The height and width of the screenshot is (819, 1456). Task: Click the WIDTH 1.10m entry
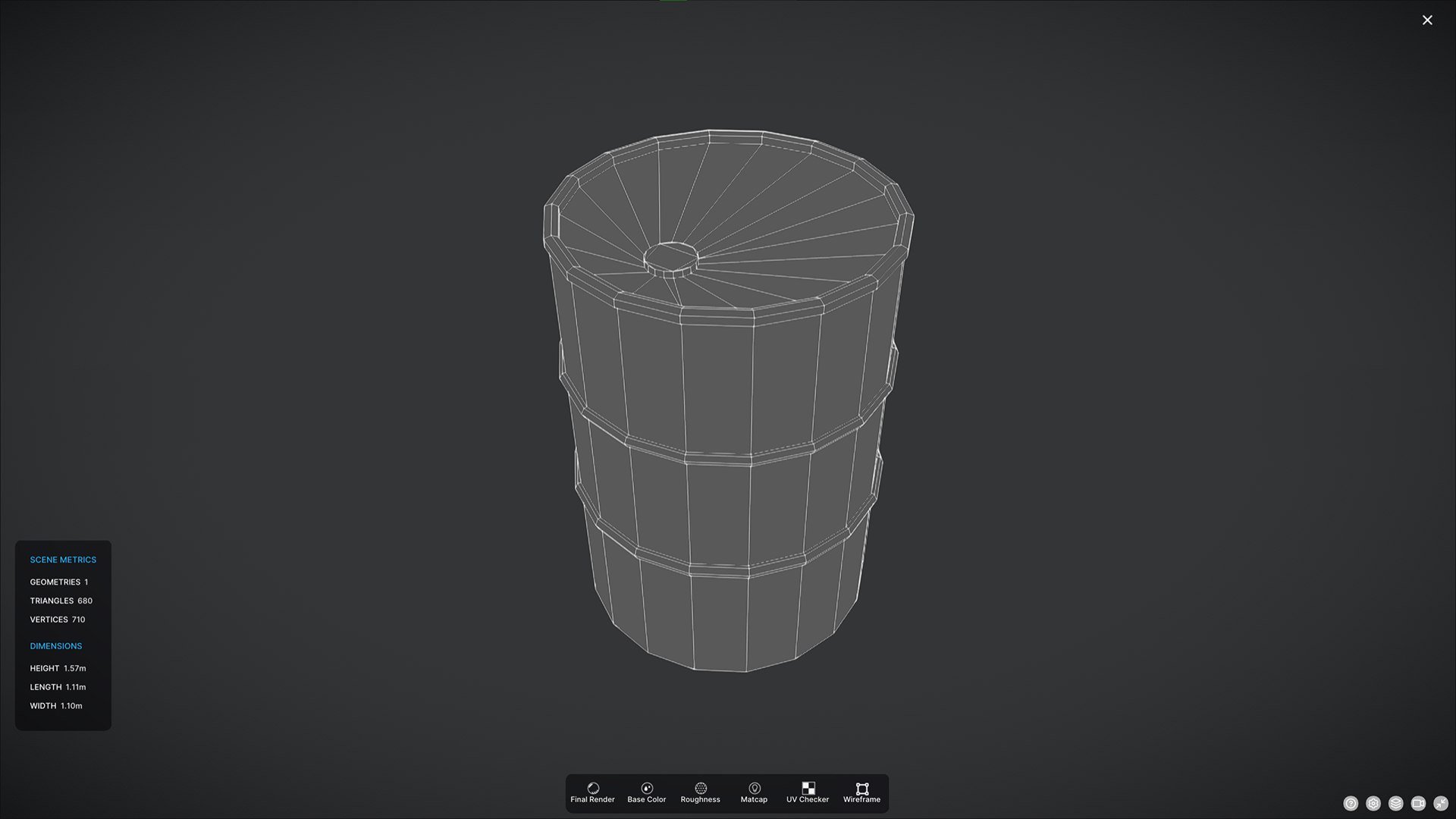[56, 706]
